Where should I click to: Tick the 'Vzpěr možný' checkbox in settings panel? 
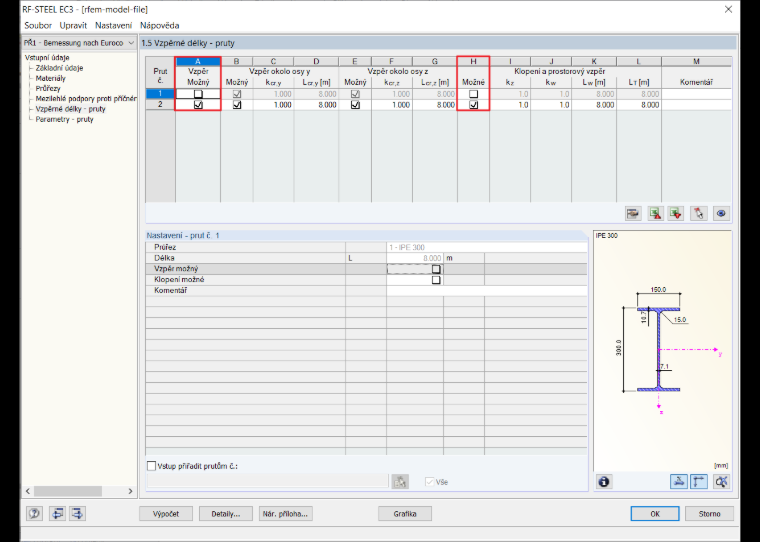pyautogui.click(x=436, y=269)
